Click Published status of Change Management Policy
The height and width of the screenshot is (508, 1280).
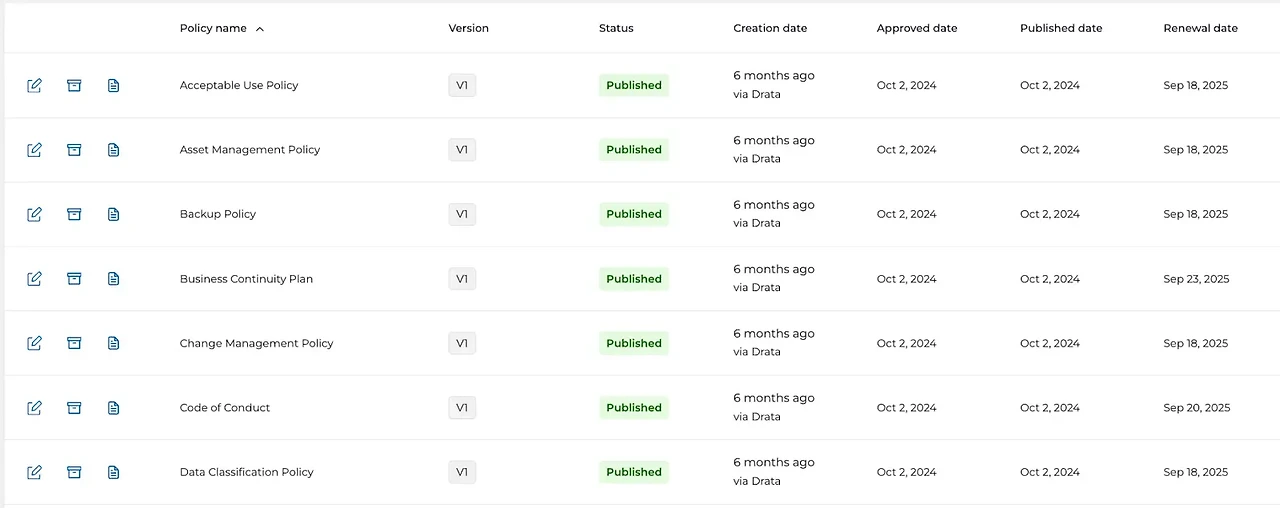[x=634, y=343]
